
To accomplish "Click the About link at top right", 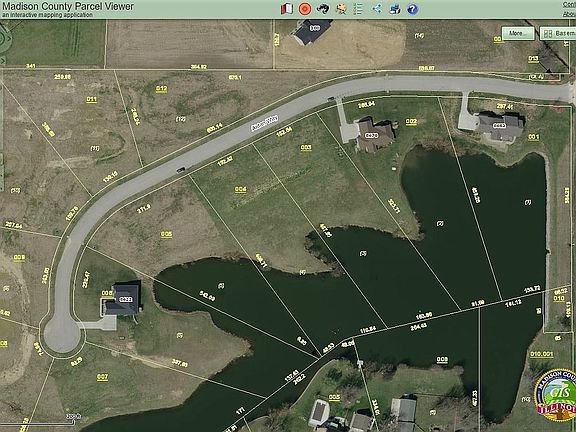I will click(569, 14).
